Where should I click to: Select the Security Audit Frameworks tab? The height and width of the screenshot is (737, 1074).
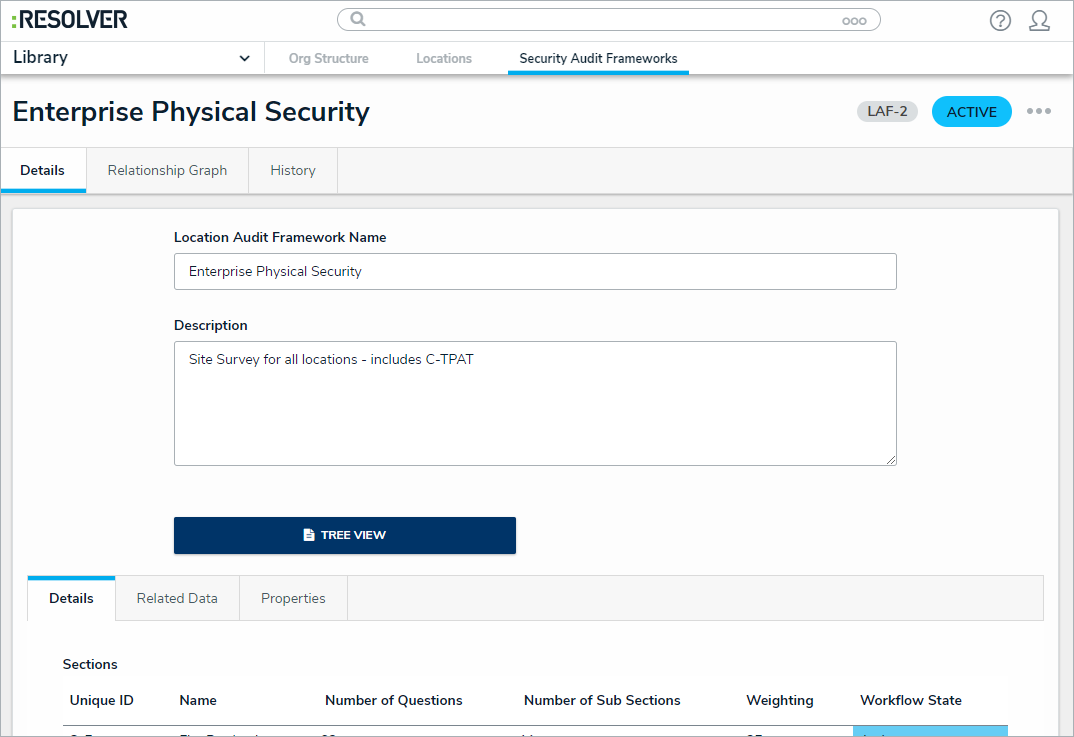[x=598, y=59]
